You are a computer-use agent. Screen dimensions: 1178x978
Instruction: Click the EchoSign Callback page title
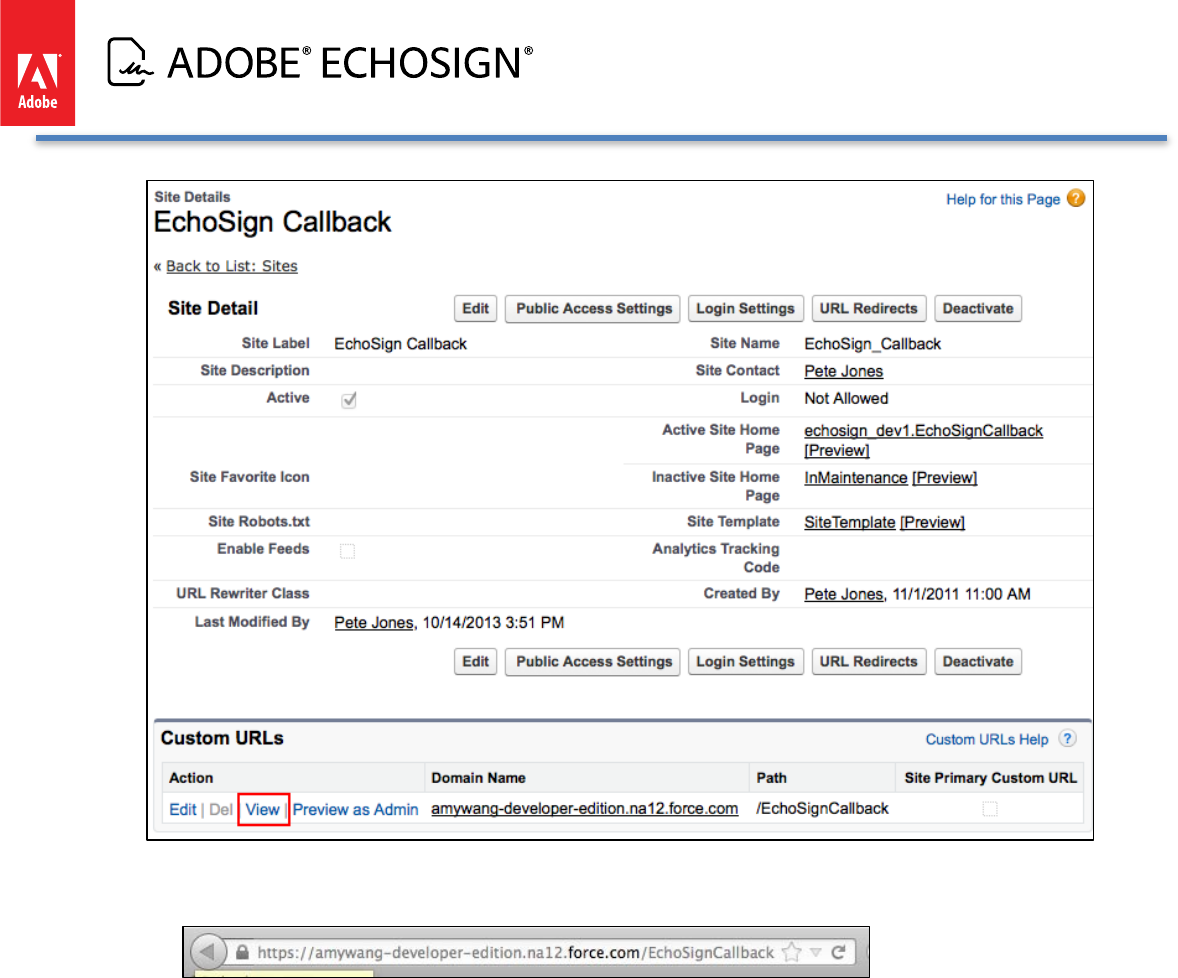(x=272, y=222)
